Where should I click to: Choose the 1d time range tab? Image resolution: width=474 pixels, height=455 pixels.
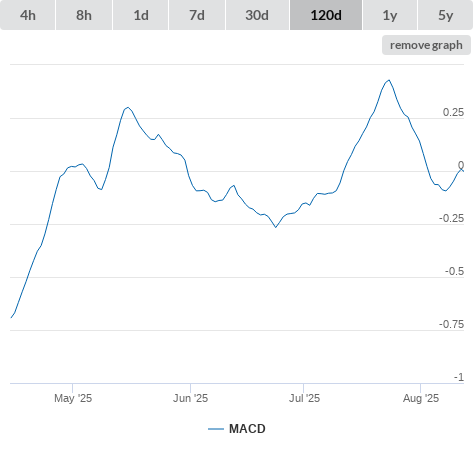(141, 15)
